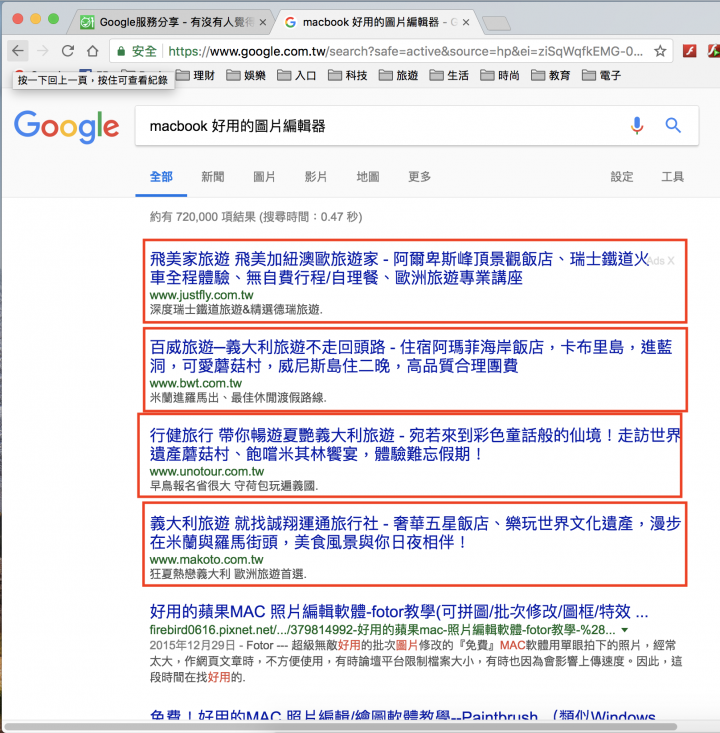Expand the 時尚 bookmark folder

coord(500,75)
